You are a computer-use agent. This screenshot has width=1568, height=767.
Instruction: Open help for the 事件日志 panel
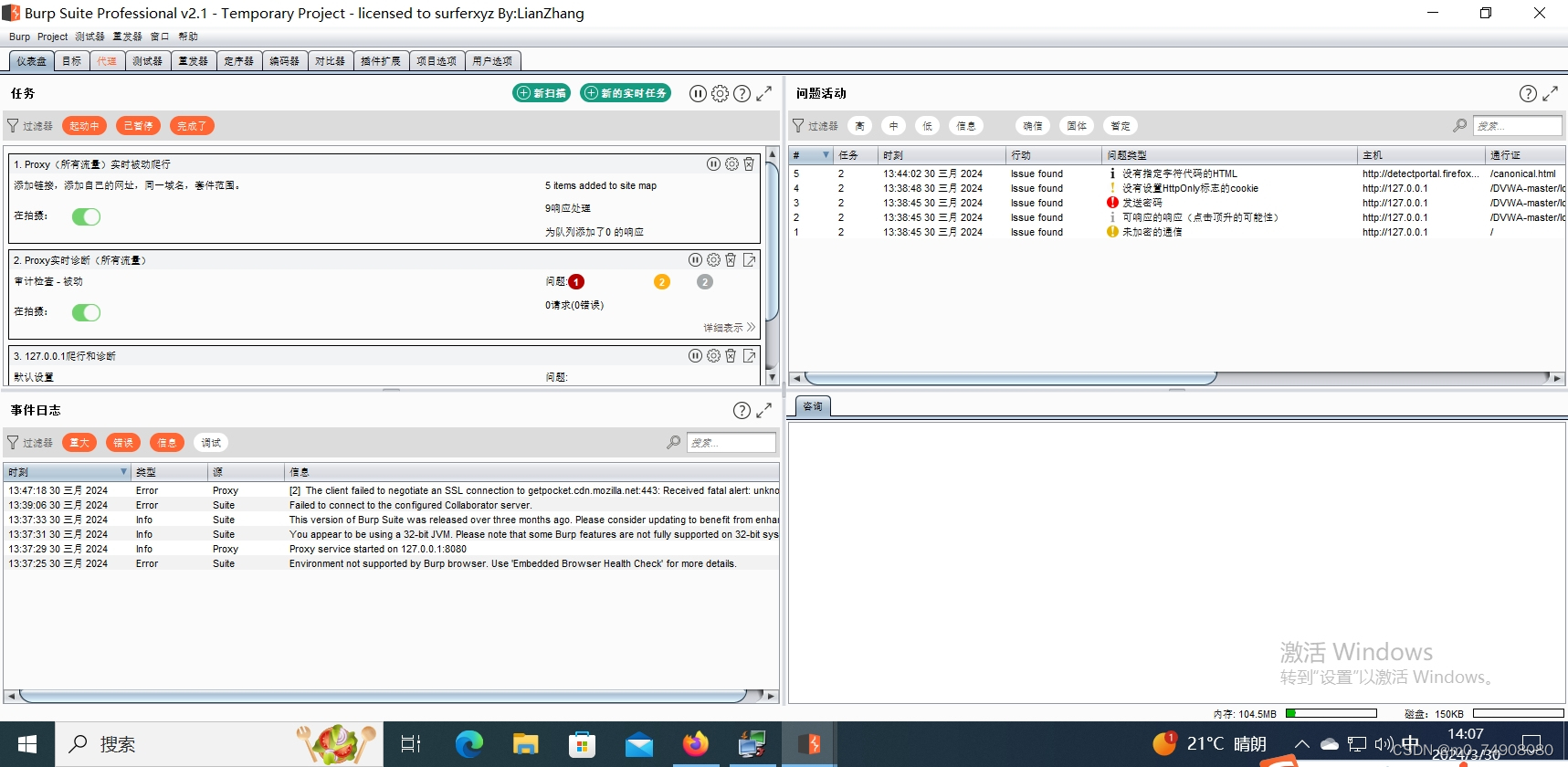pyautogui.click(x=742, y=410)
